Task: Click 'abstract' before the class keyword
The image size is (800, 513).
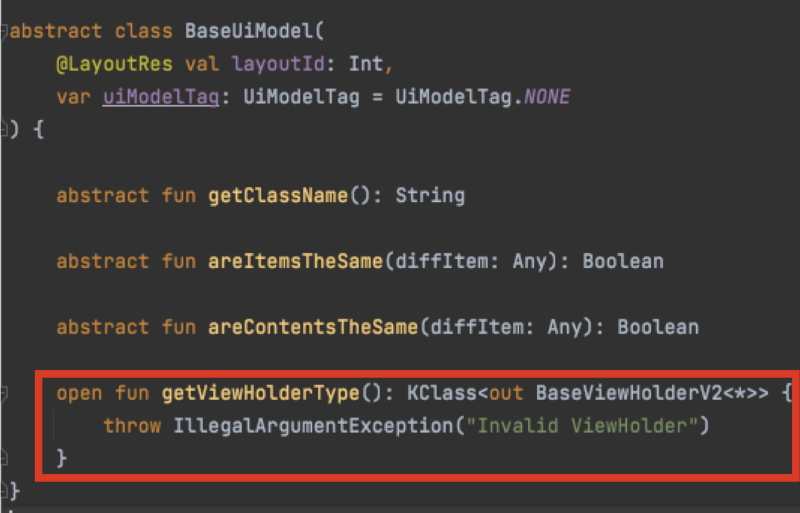Action: click(x=56, y=31)
